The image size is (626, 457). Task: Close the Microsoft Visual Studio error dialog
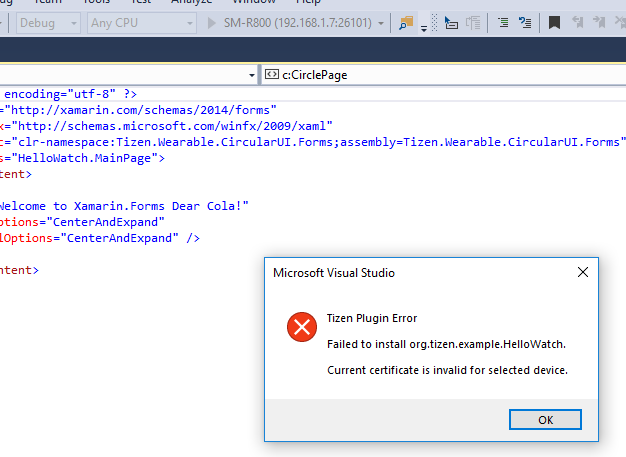click(x=583, y=272)
